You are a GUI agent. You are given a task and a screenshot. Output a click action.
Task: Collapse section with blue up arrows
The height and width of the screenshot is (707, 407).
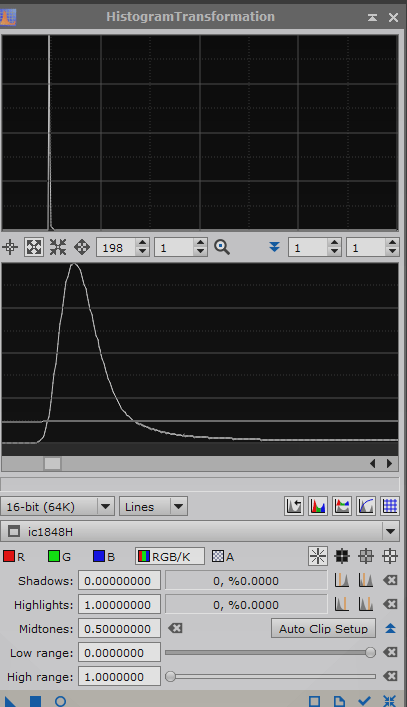click(x=390, y=628)
